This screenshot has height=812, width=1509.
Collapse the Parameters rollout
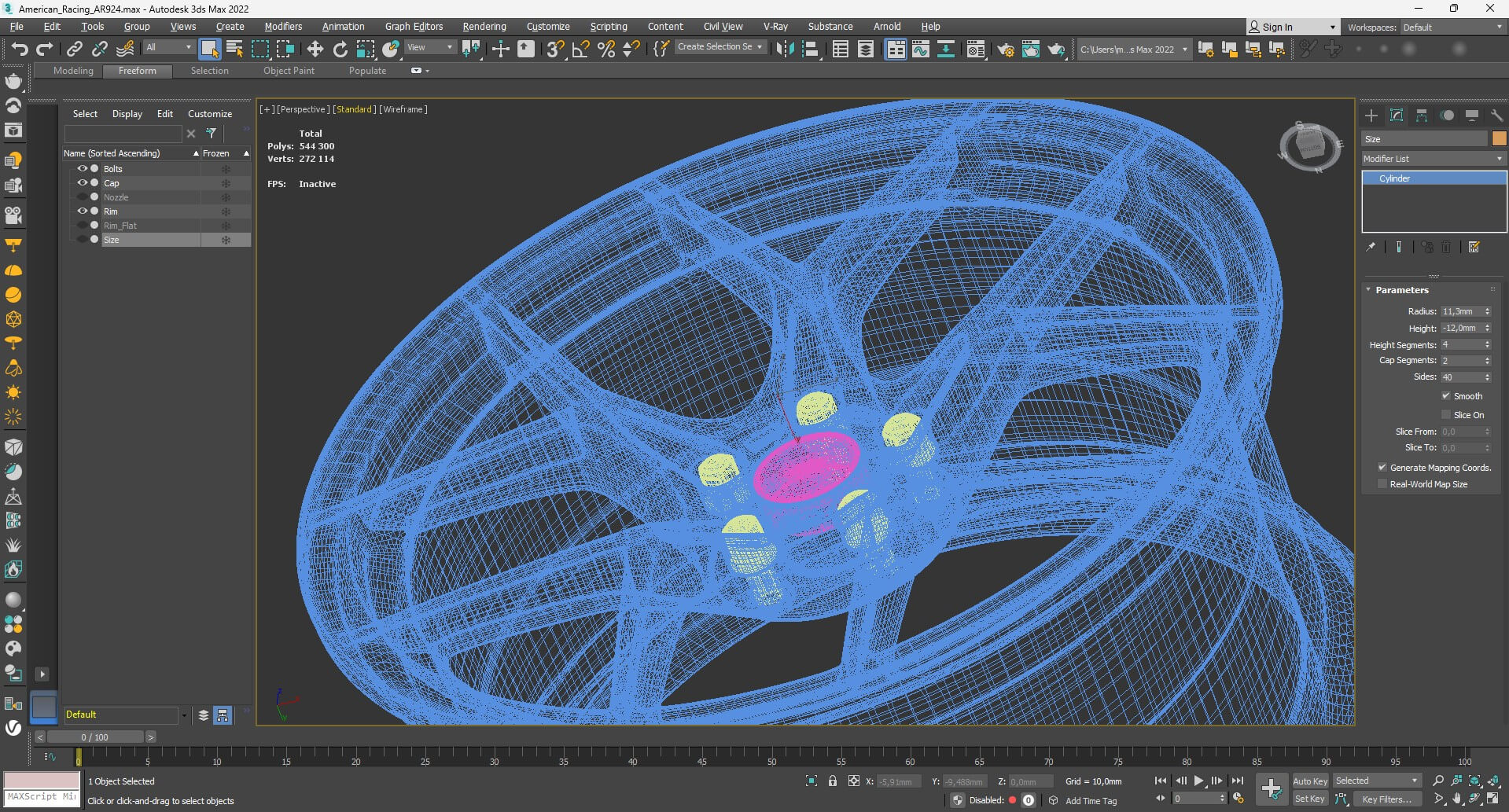pyautogui.click(x=1401, y=290)
